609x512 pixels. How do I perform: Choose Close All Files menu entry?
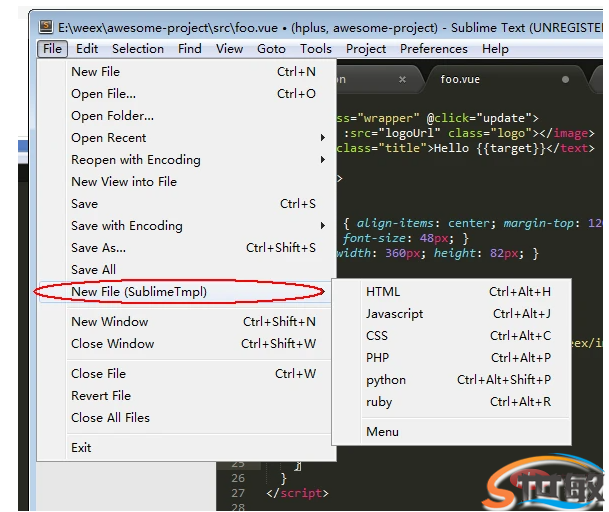[186, 418]
